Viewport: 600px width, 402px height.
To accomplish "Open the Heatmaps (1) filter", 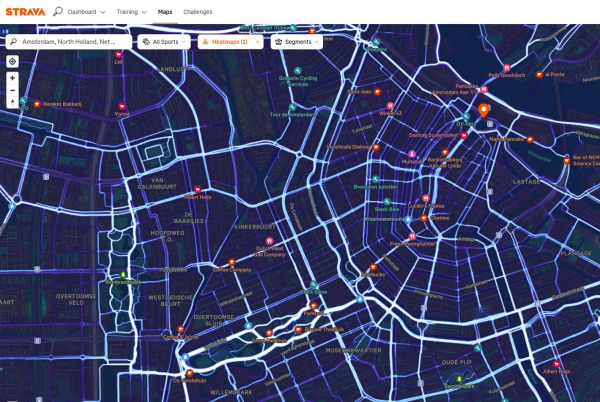I will coord(230,42).
